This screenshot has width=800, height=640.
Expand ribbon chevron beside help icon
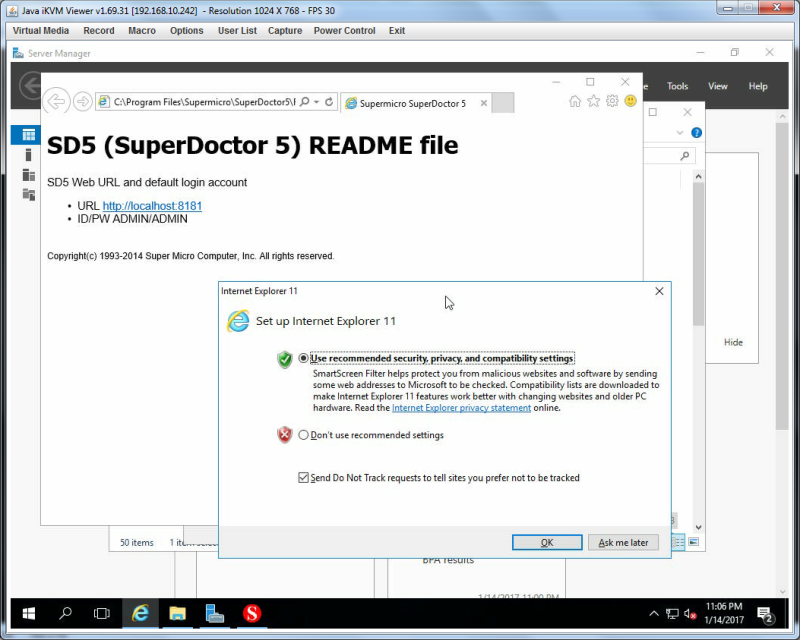click(x=680, y=133)
